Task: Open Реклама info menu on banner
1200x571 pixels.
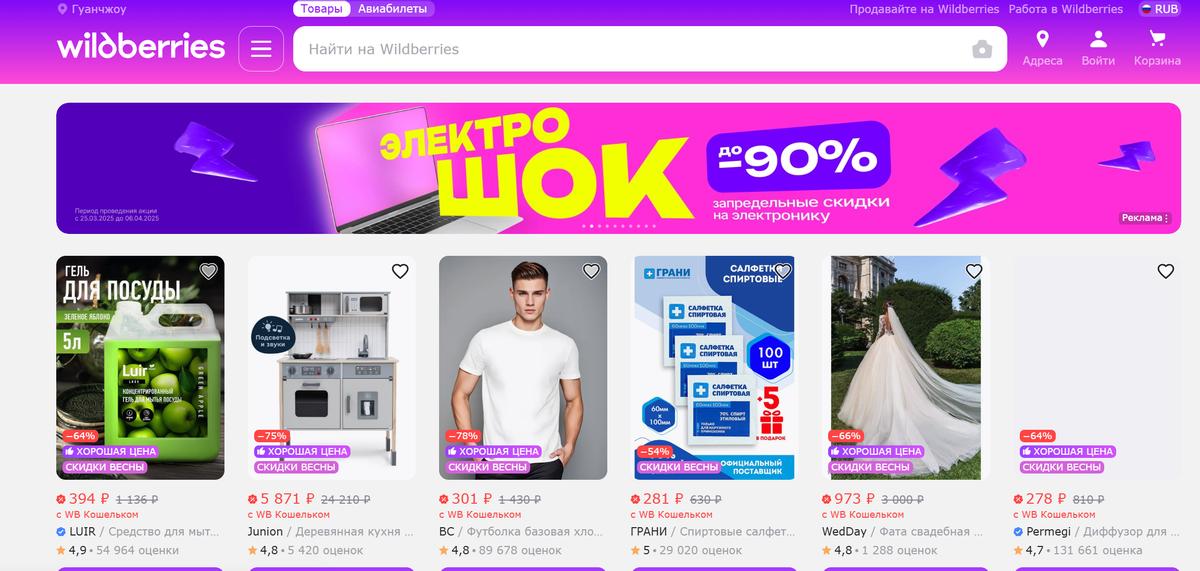Action: pyautogui.click(x=1143, y=218)
